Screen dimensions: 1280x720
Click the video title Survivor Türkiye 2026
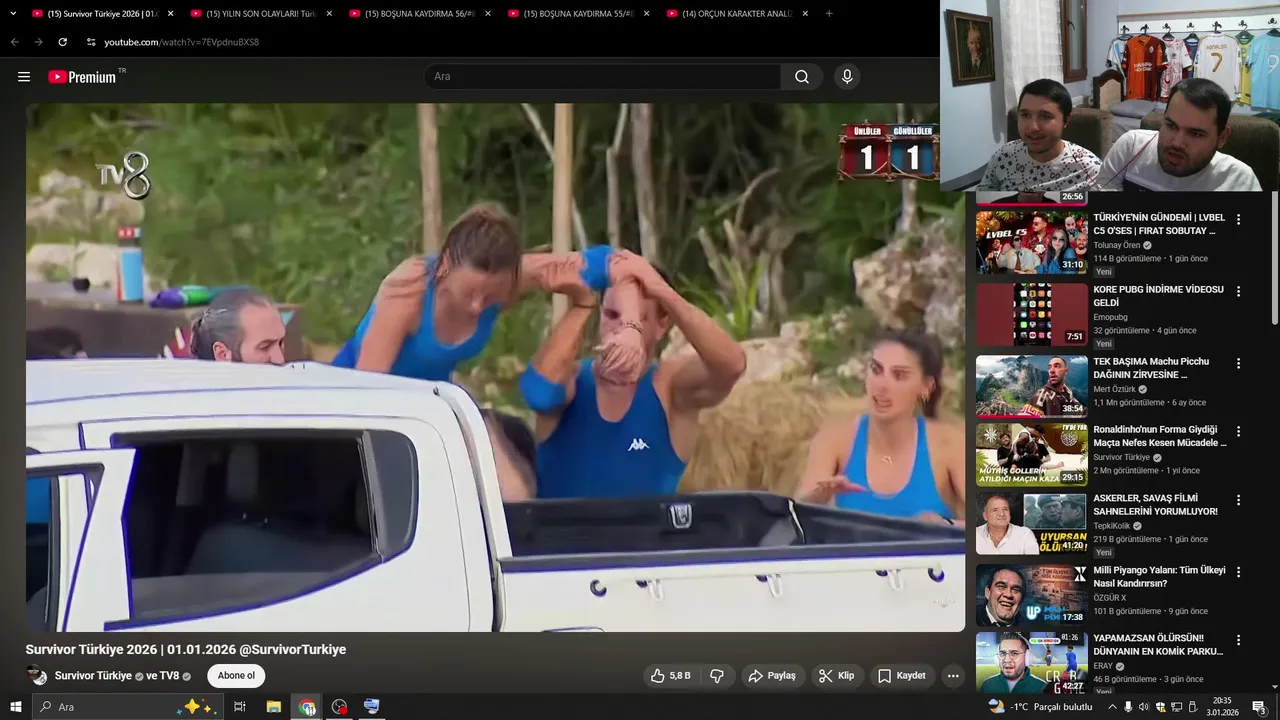[x=186, y=650]
